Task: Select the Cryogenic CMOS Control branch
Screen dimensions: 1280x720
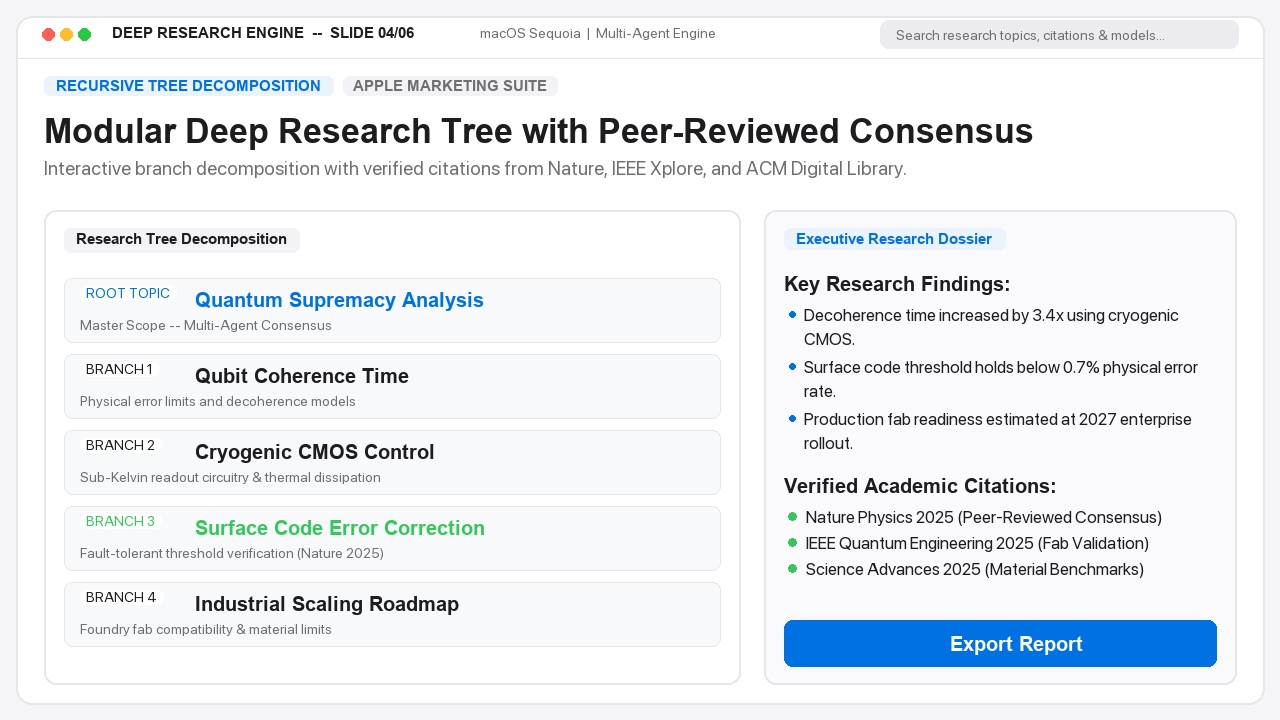Action: 392,462
